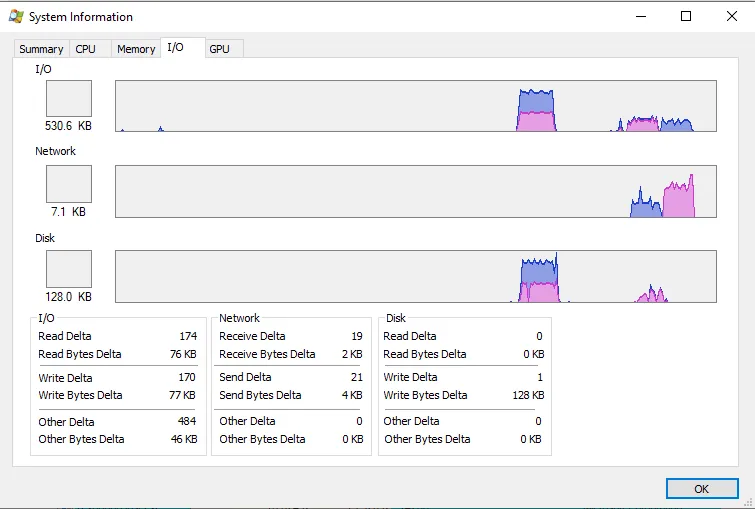Click the System Information title bar icon

pyautogui.click(x=16, y=16)
